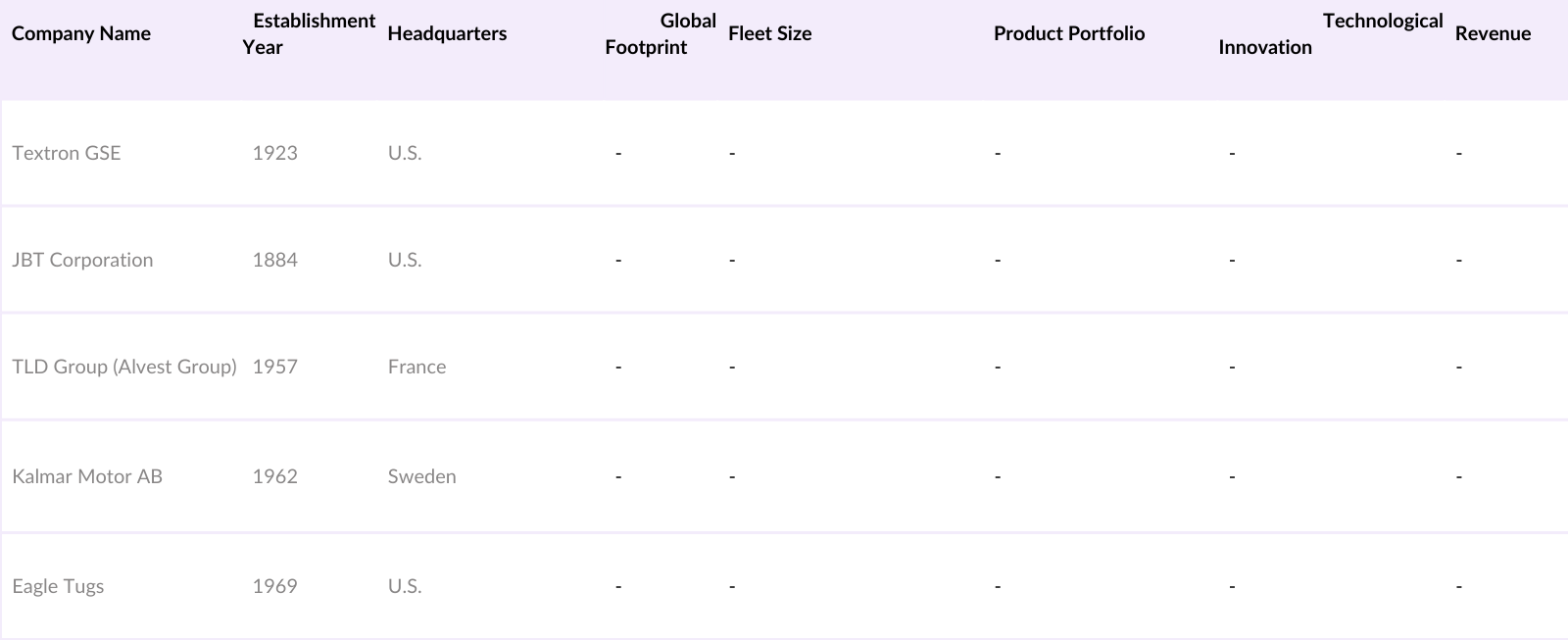Select the Revenue column header
This screenshot has width=1568, height=640.
[x=1493, y=33]
